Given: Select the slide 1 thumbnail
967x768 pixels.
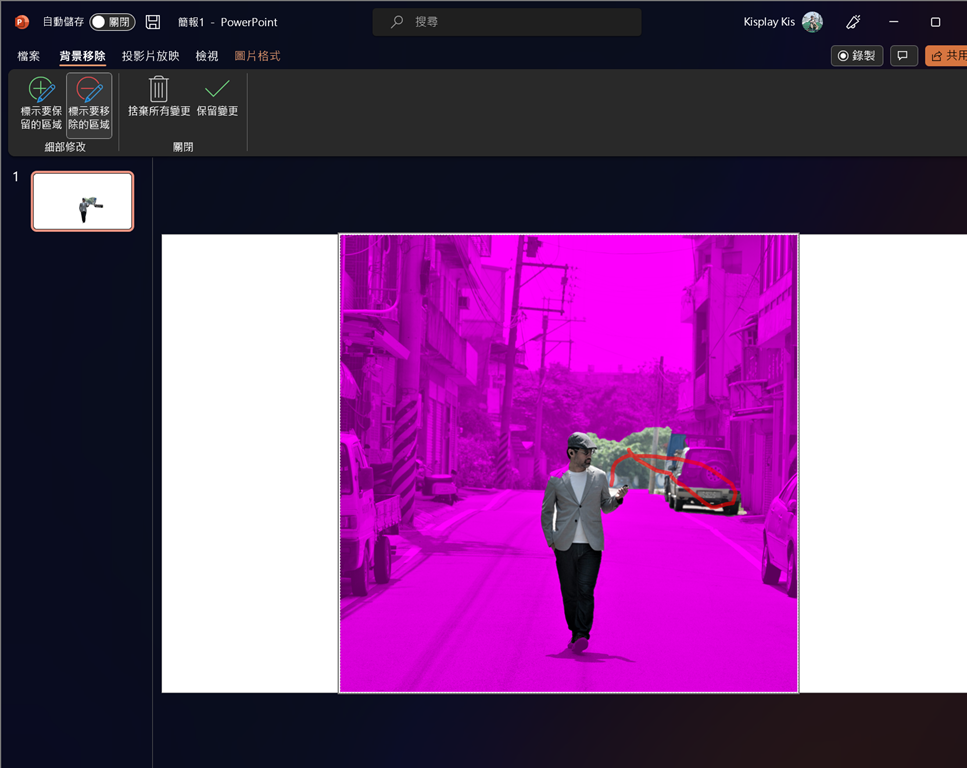Looking at the screenshot, I should pyautogui.click(x=82, y=201).
